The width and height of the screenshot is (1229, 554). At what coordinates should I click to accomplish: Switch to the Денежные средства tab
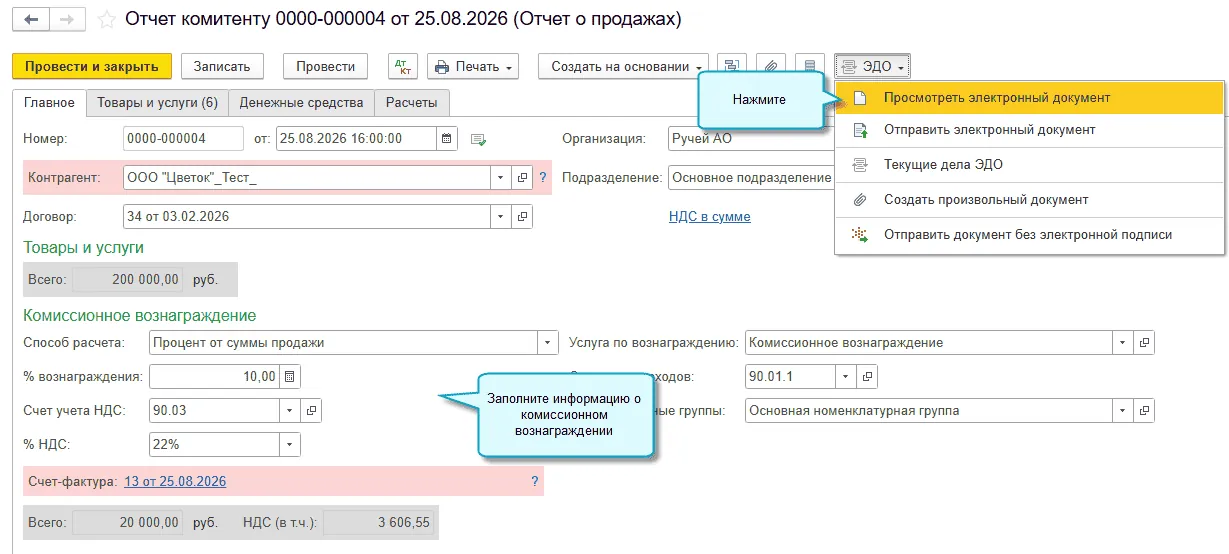tap(301, 102)
